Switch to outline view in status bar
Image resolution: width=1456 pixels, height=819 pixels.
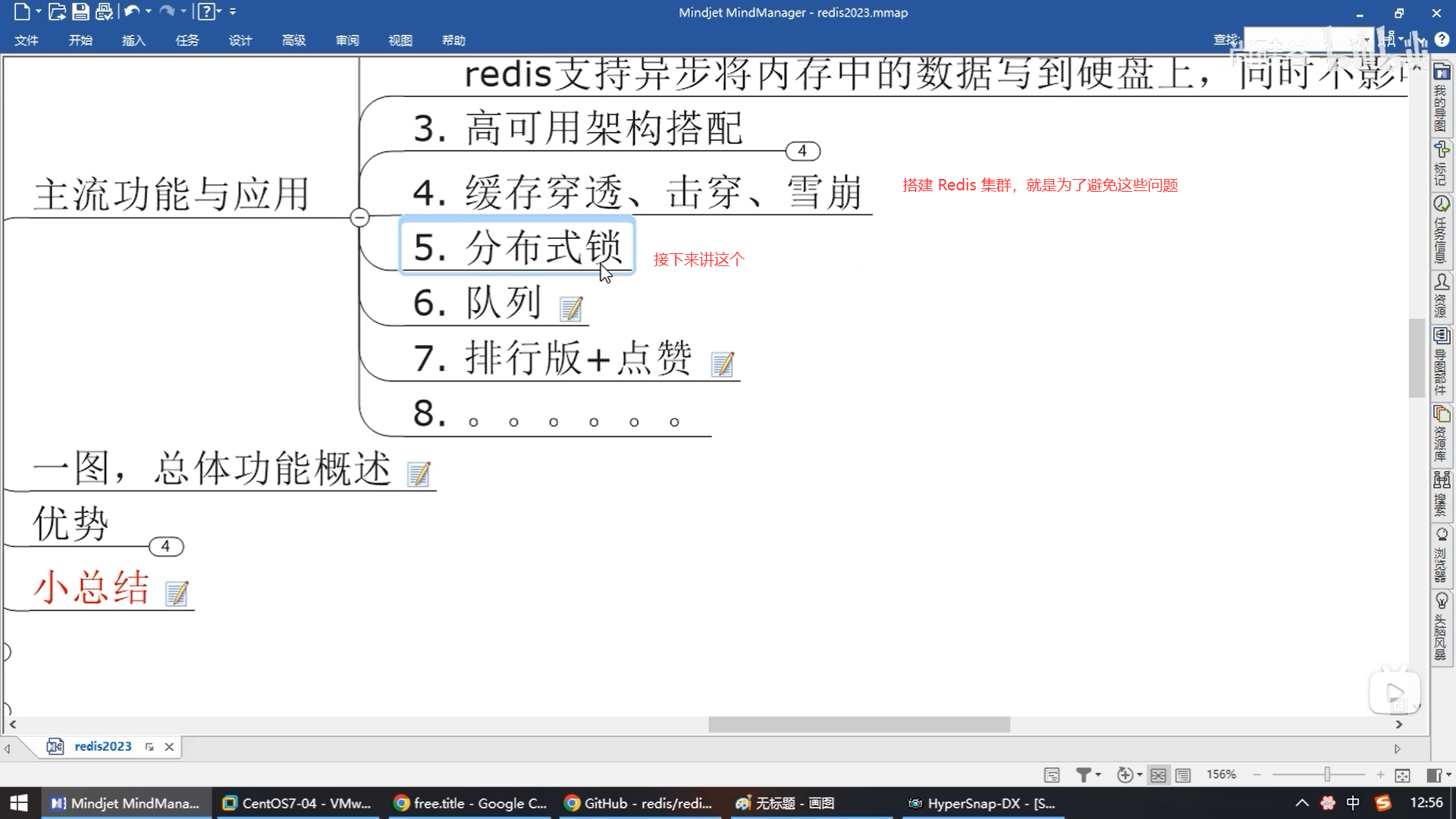click(1183, 774)
